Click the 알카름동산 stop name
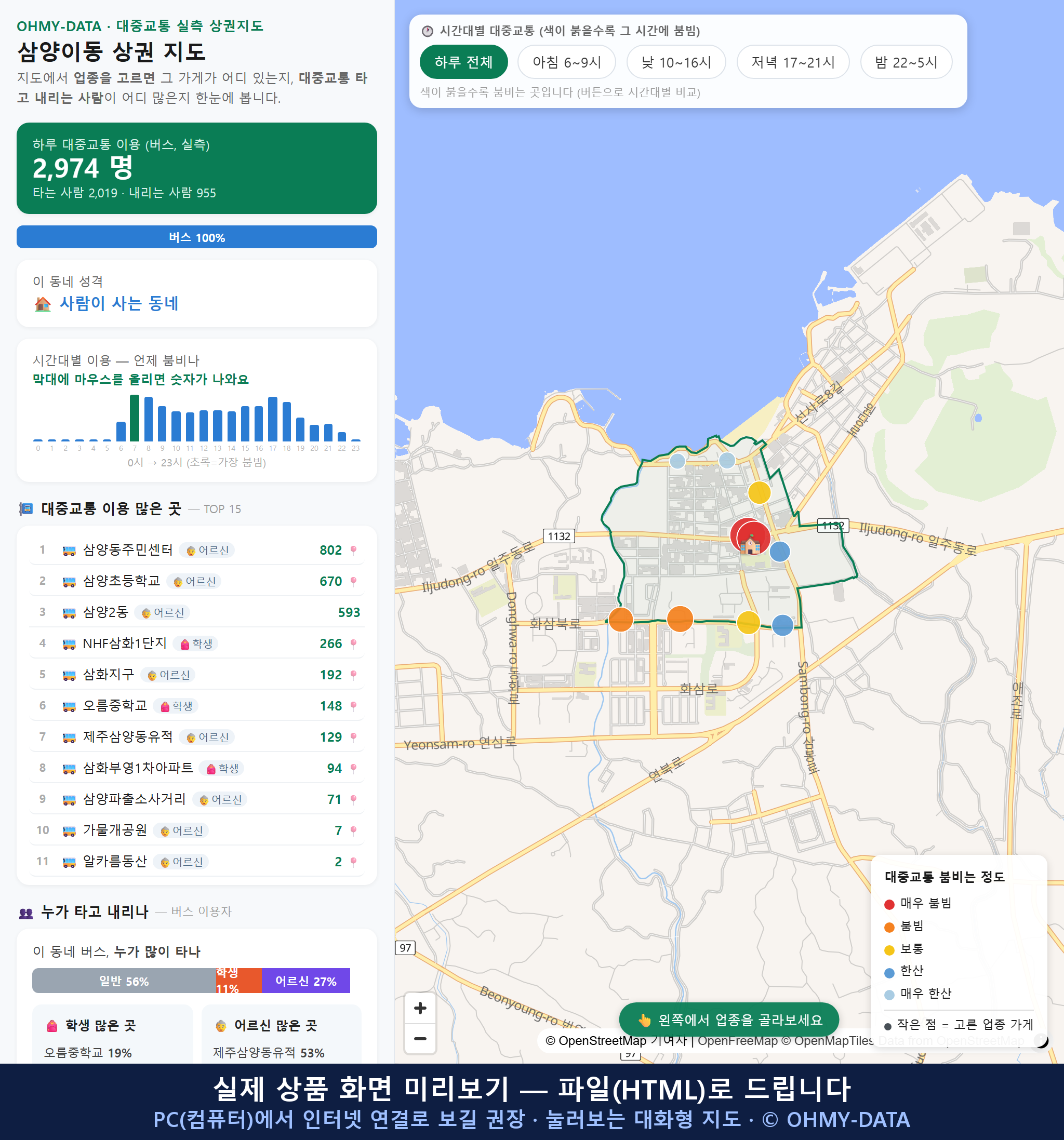This screenshot has height=1140, width=1064. coord(115,861)
